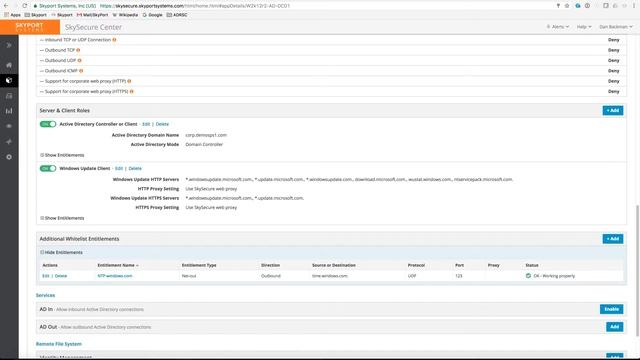640x360 pixels.
Task: Open the Apps bookmarks shortcut
Action: 12,15
